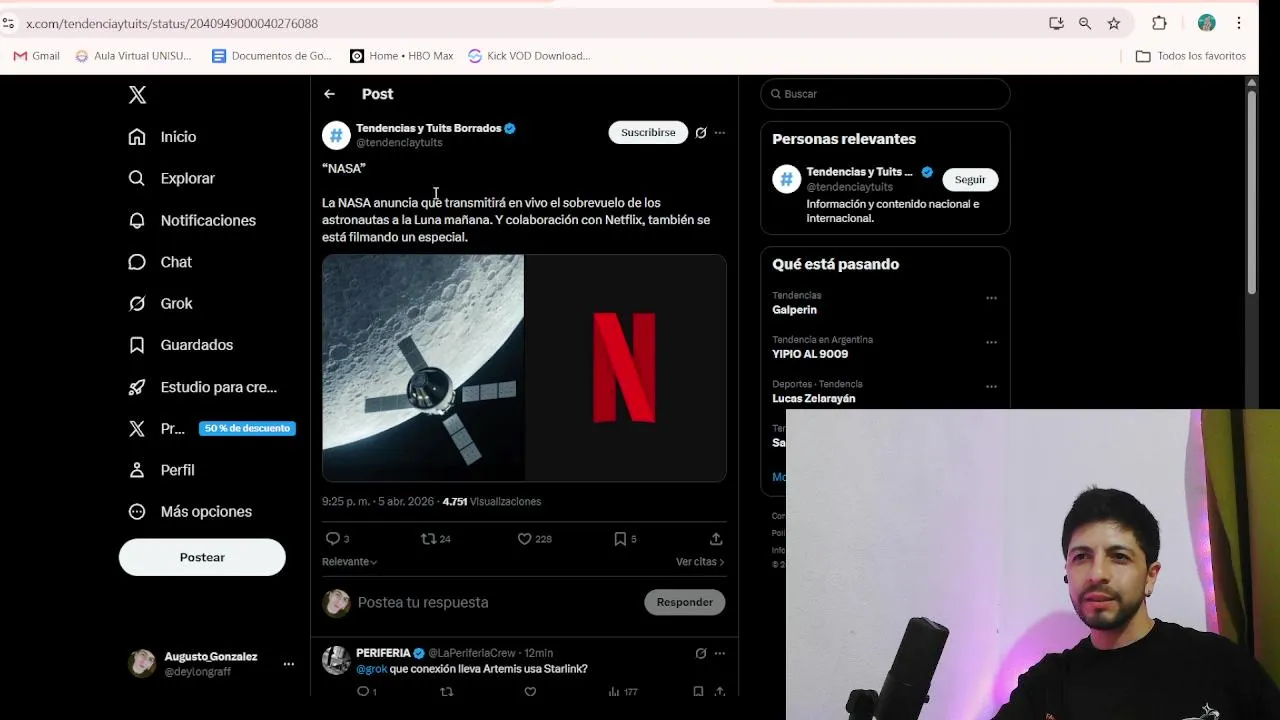
Task: Open the Netflix logo image
Action: click(x=626, y=368)
